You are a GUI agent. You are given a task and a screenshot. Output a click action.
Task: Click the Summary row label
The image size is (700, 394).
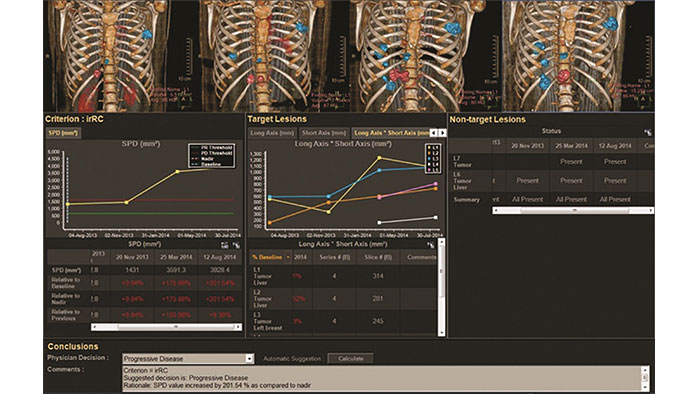(467, 199)
